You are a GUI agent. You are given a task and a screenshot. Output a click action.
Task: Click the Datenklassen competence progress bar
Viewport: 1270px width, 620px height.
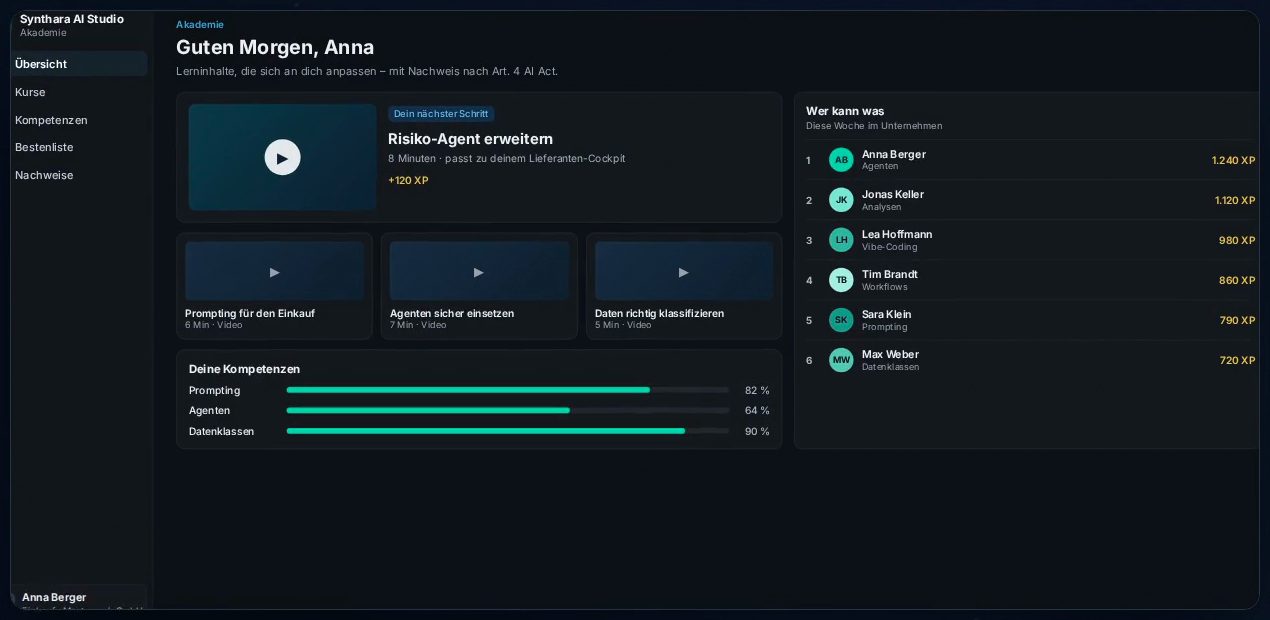pyautogui.click(x=508, y=431)
